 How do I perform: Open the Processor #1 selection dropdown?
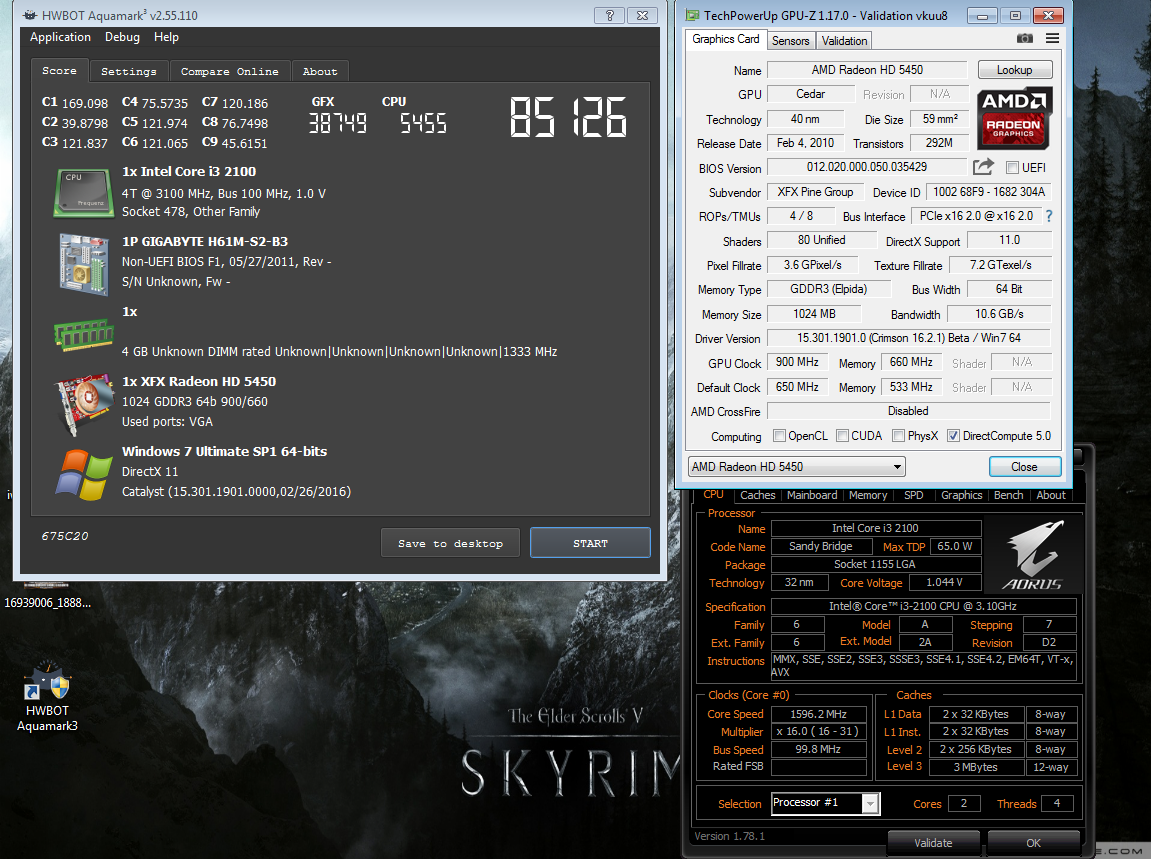tap(825, 802)
